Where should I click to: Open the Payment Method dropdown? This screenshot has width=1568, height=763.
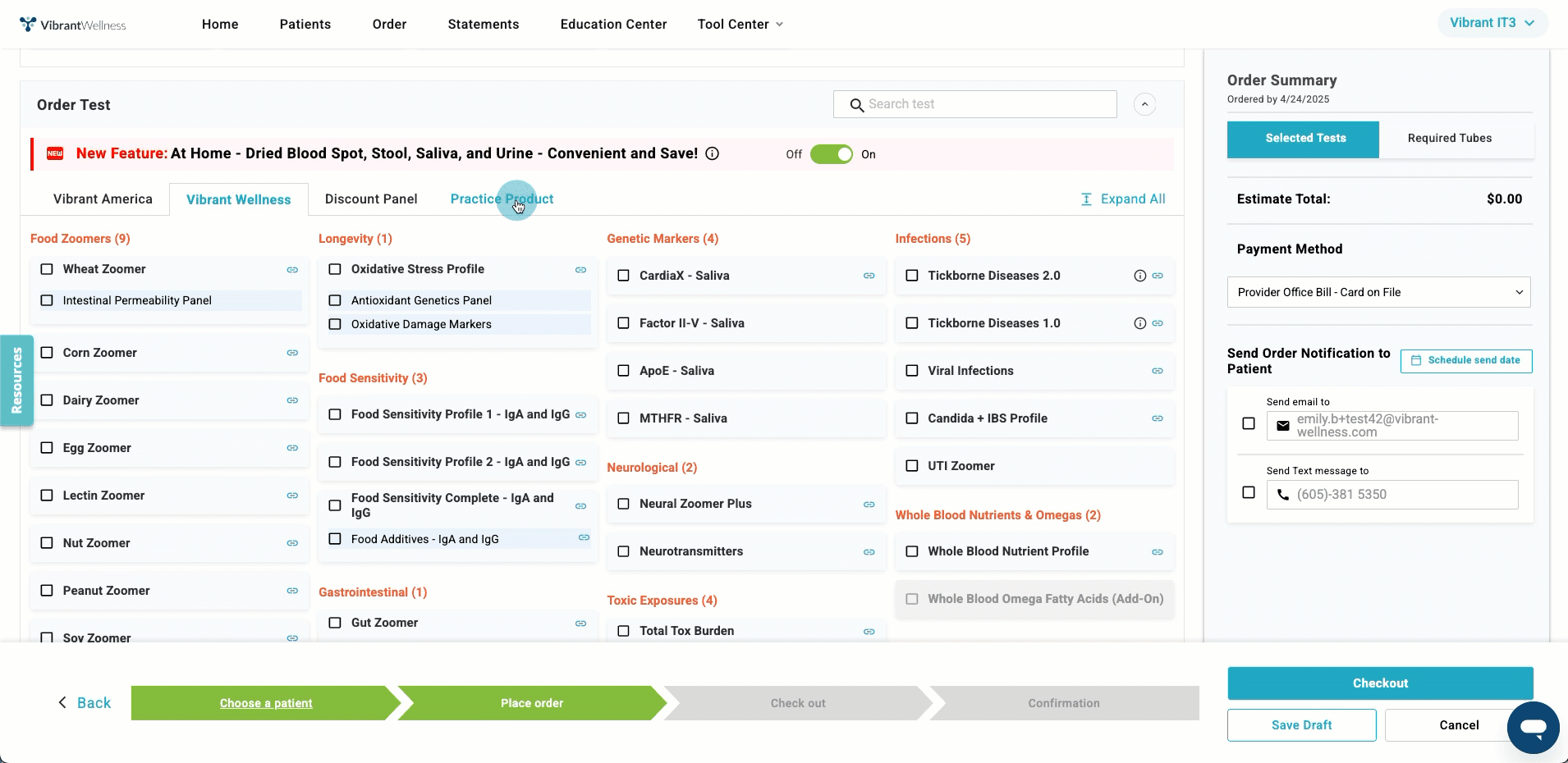click(x=1378, y=292)
